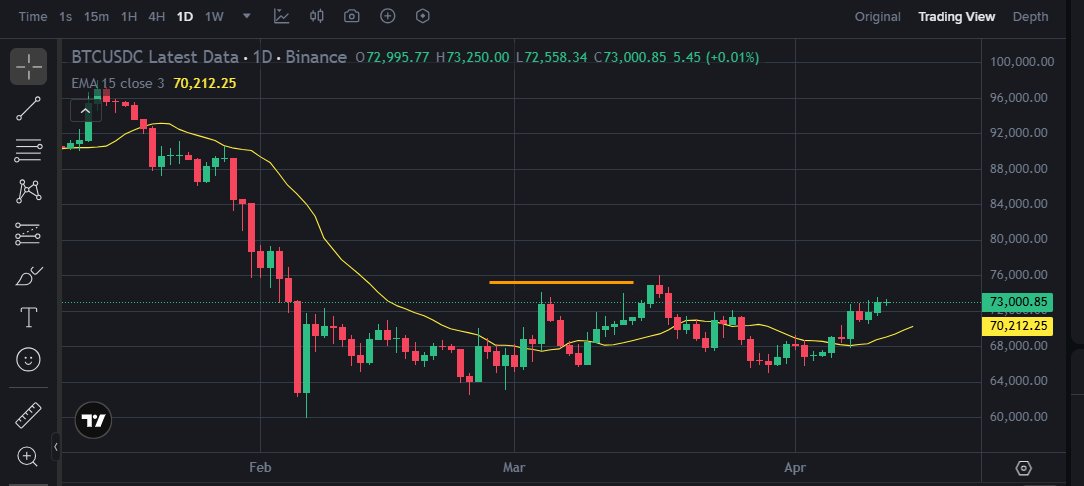
Task: Open the emoji icons tool
Action: pos(28,359)
